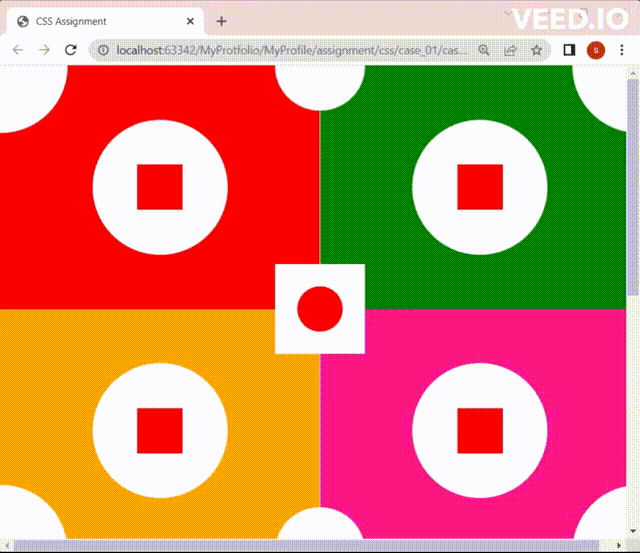Screen dimensions: 640x553
Task: Click the browser forward arrow
Action: [x=44, y=50]
